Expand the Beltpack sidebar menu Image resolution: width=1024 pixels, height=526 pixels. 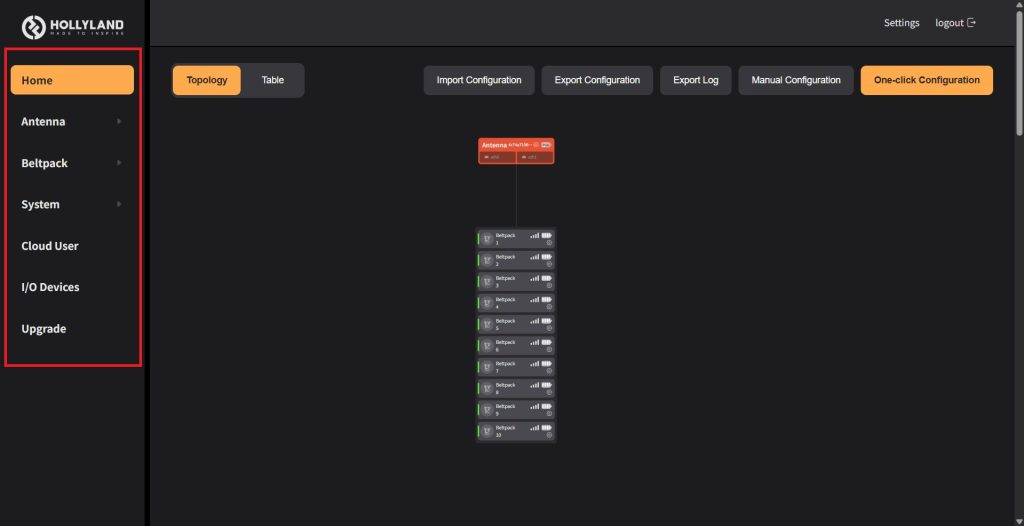(x=72, y=163)
